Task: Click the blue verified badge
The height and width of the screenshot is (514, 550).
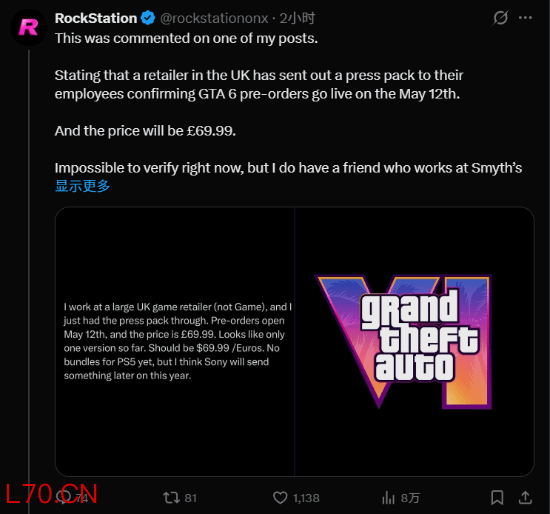Action: [x=148, y=18]
